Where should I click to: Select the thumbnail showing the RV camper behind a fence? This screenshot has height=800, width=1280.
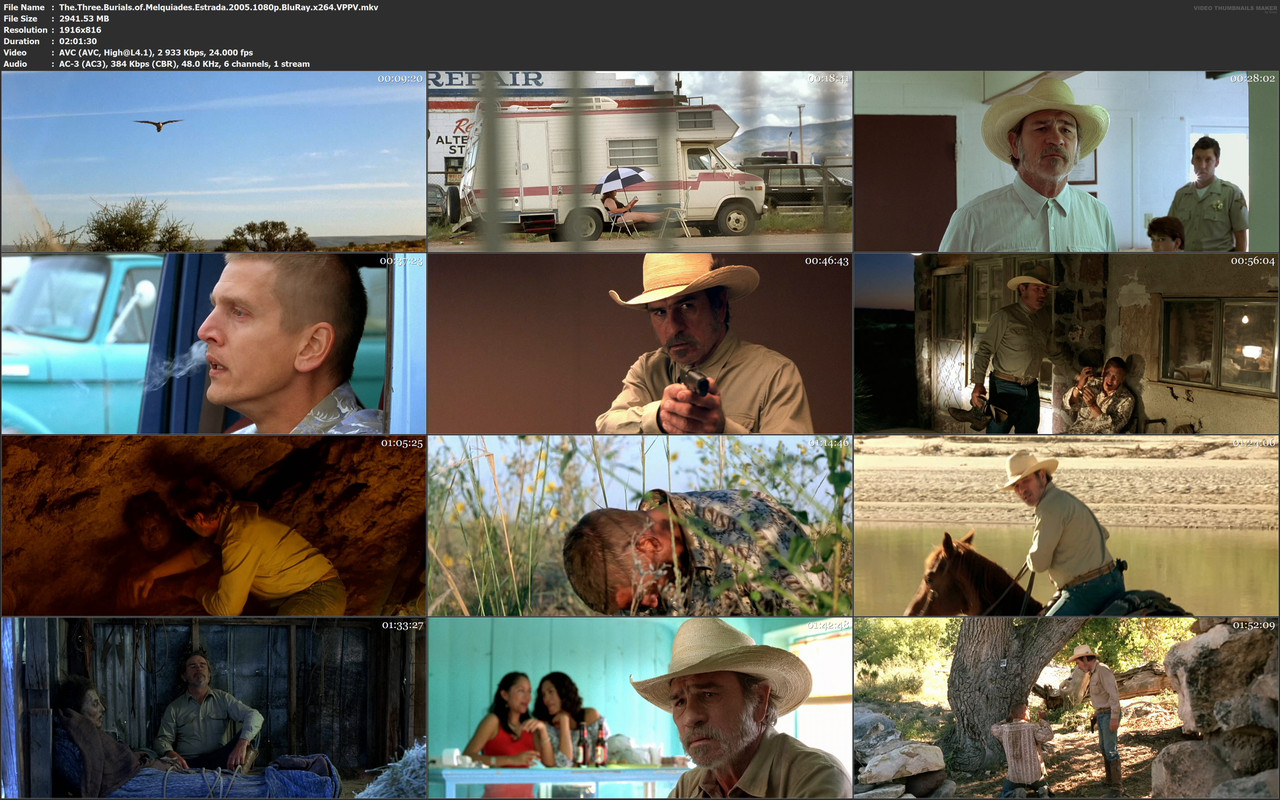click(x=640, y=161)
